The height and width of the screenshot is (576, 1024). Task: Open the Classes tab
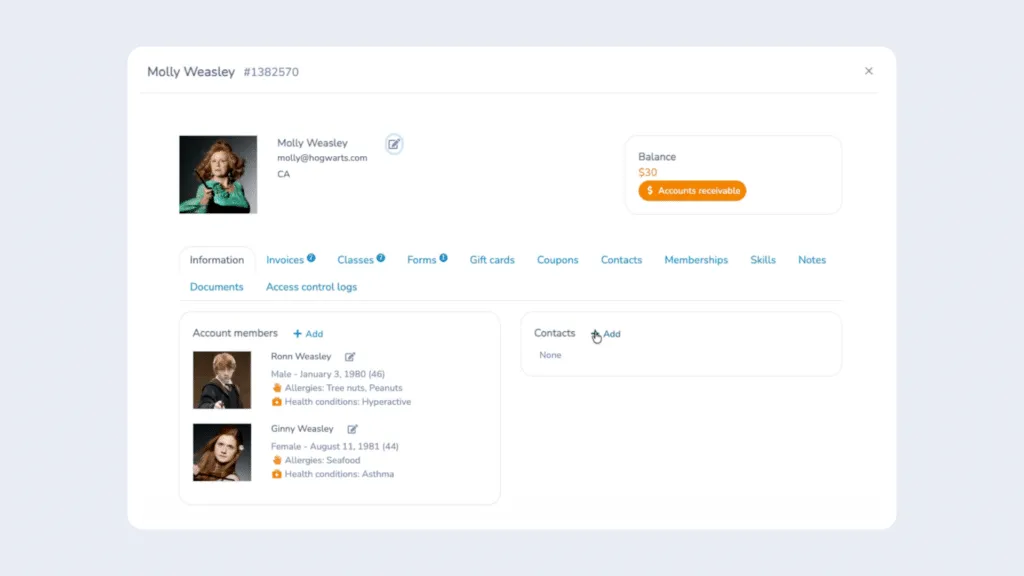coord(355,260)
